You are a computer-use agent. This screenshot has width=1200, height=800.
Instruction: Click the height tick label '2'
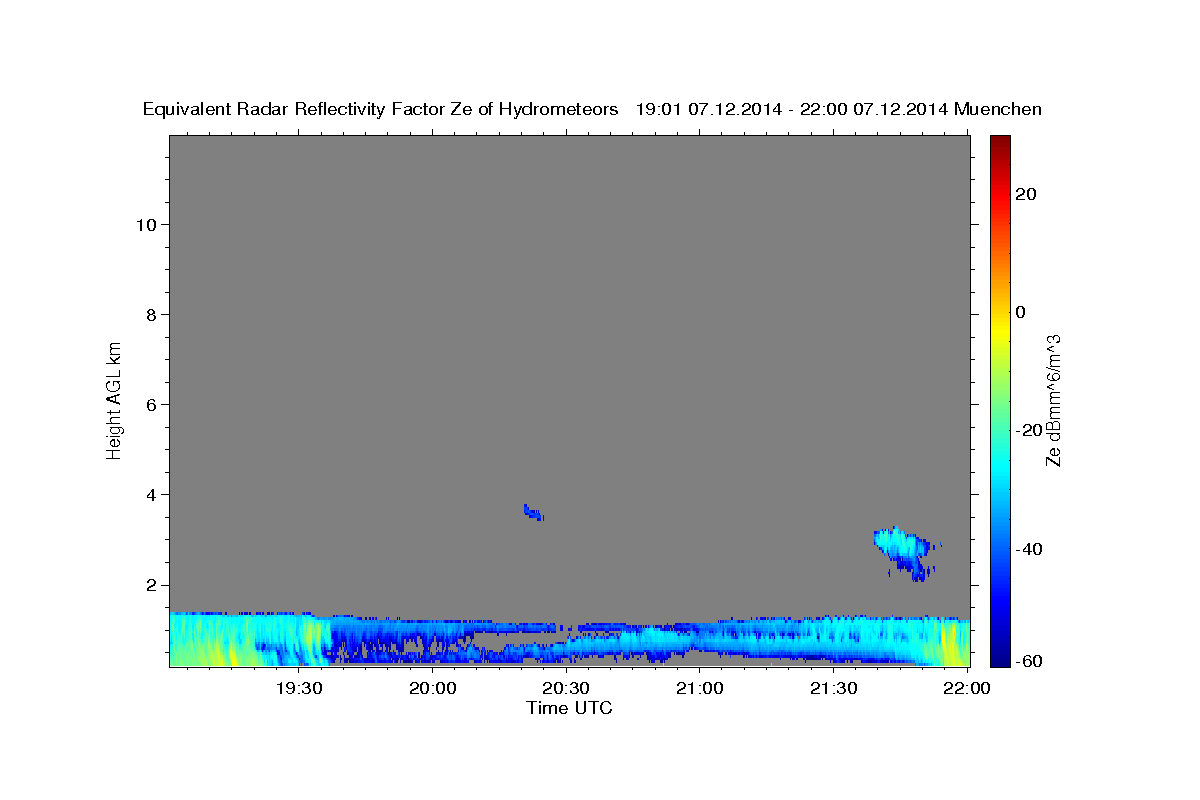[152, 585]
